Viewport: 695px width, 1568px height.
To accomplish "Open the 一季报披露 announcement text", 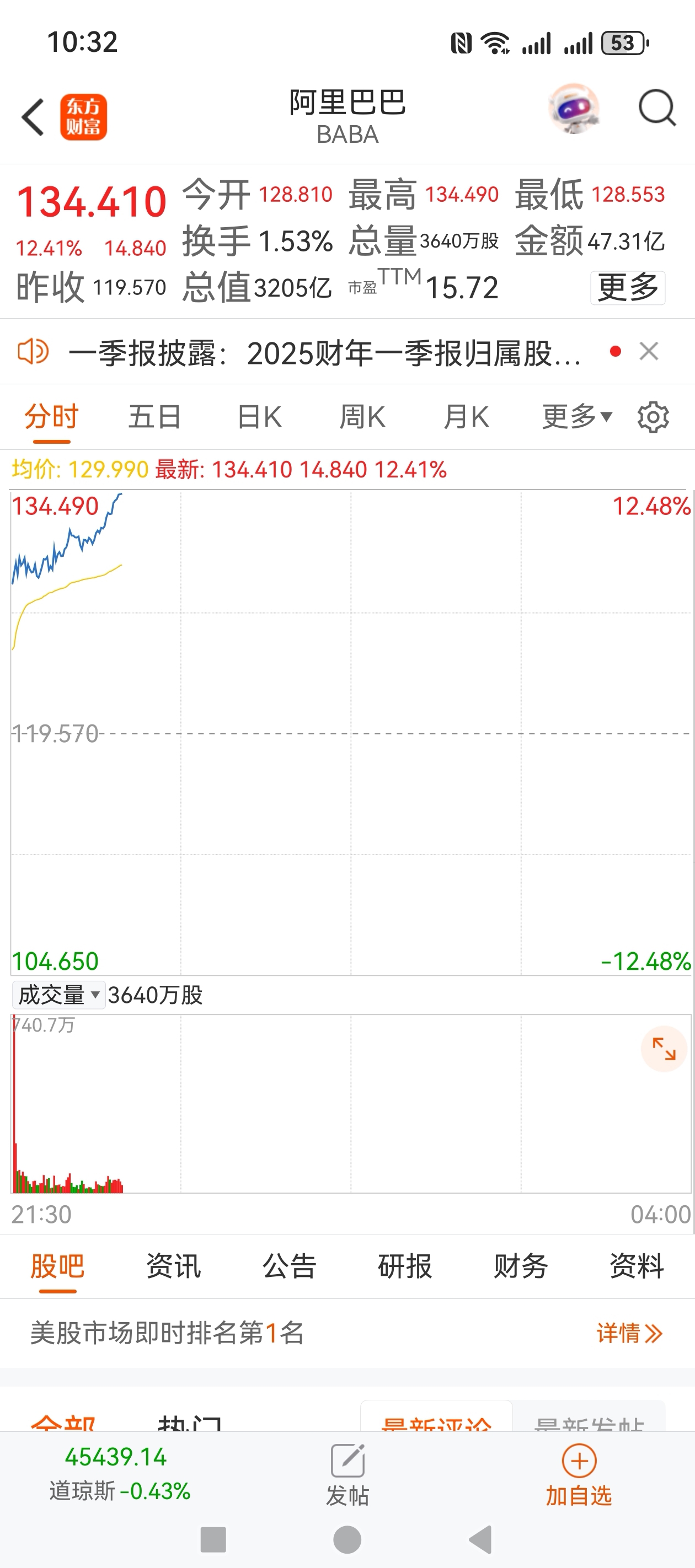I will 325,352.
